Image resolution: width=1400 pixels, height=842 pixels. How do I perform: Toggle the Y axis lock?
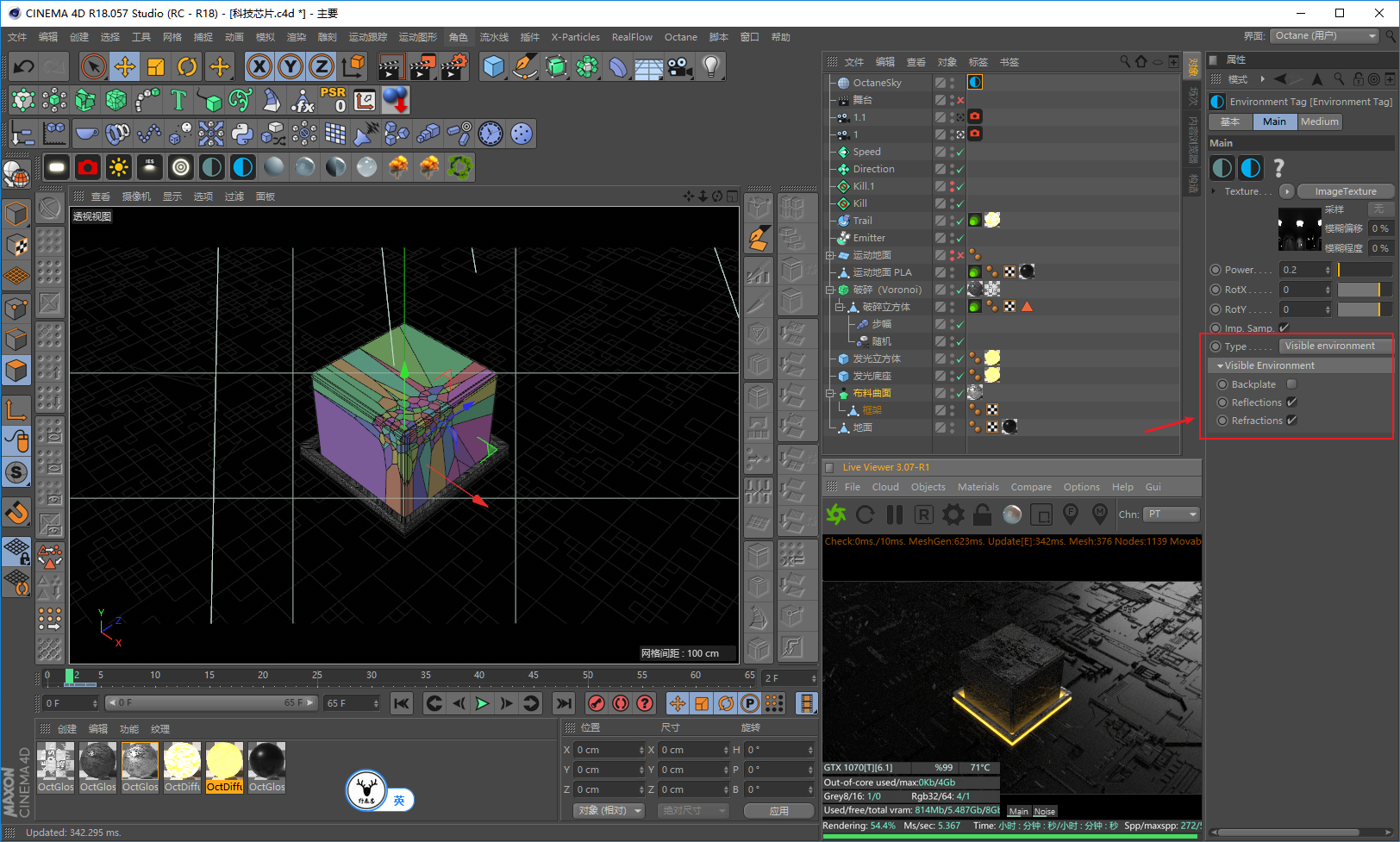[x=291, y=66]
